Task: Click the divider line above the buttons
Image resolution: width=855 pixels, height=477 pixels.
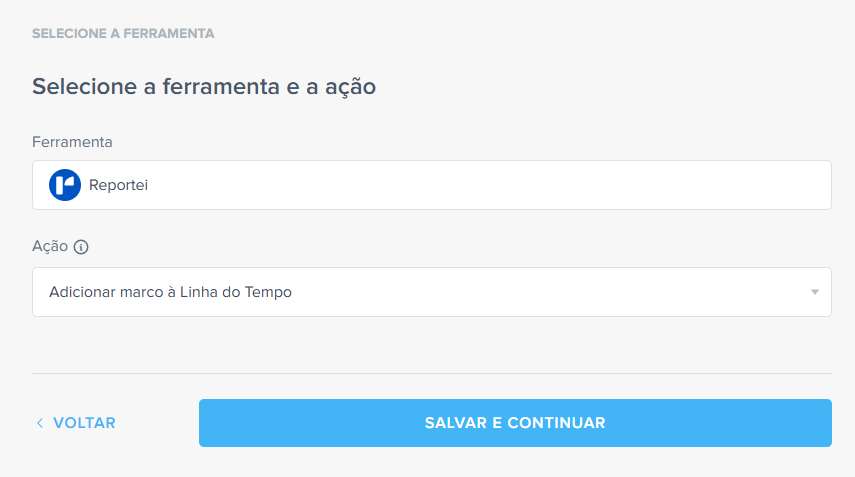Action: pos(431,373)
